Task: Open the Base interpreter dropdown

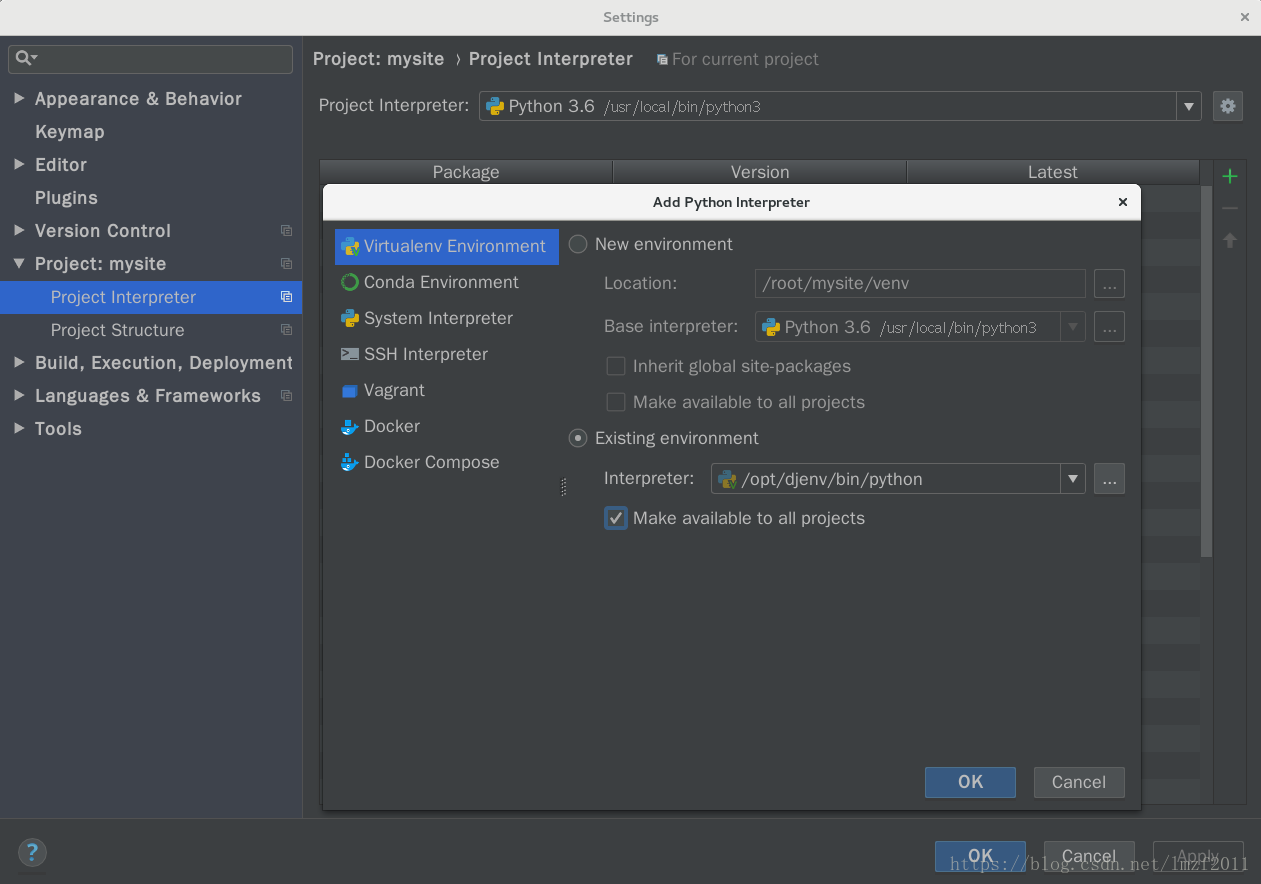Action: point(1073,327)
